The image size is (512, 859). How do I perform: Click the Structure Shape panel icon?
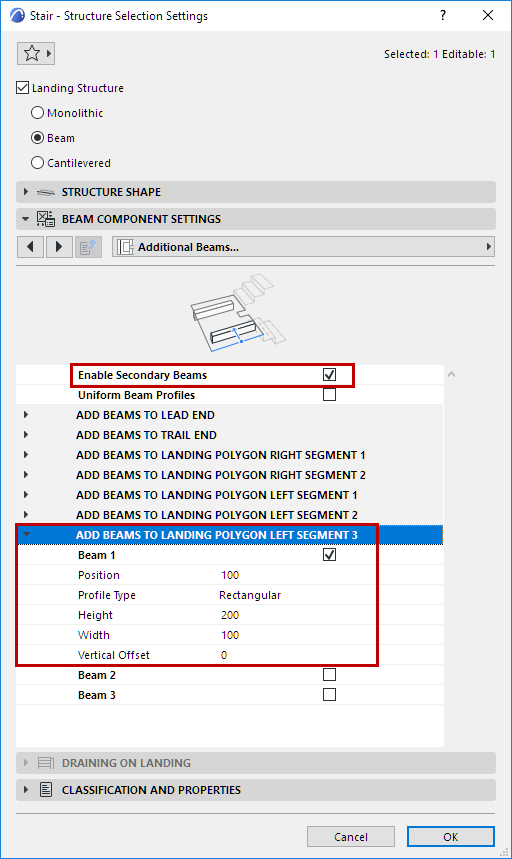pyautogui.click(x=45, y=192)
